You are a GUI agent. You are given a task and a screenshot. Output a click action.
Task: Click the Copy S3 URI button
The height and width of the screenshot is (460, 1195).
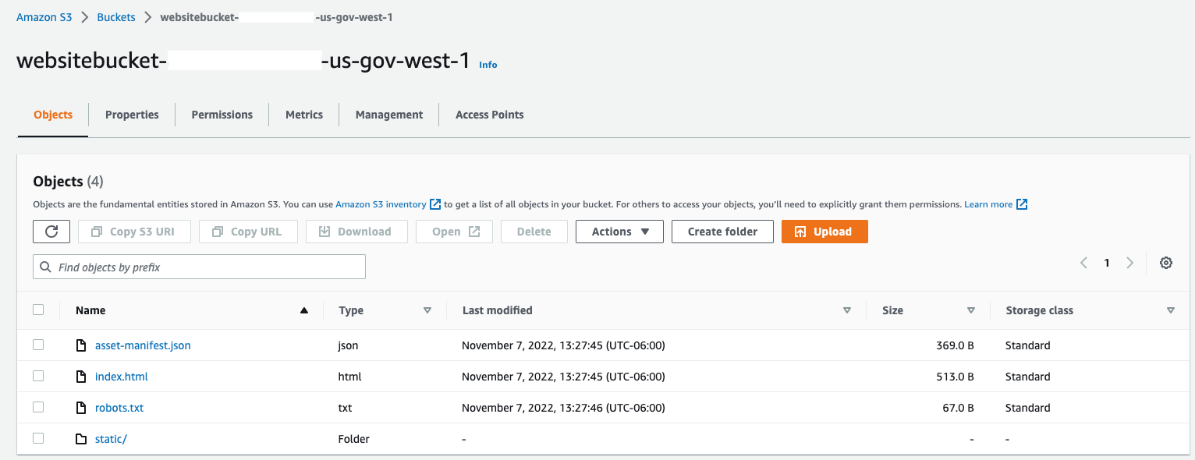(134, 232)
